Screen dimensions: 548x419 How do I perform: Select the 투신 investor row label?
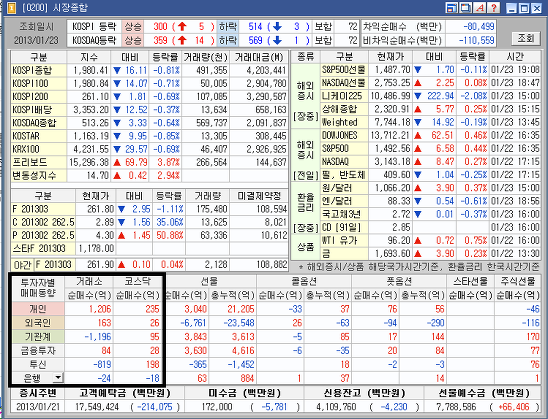38,364
